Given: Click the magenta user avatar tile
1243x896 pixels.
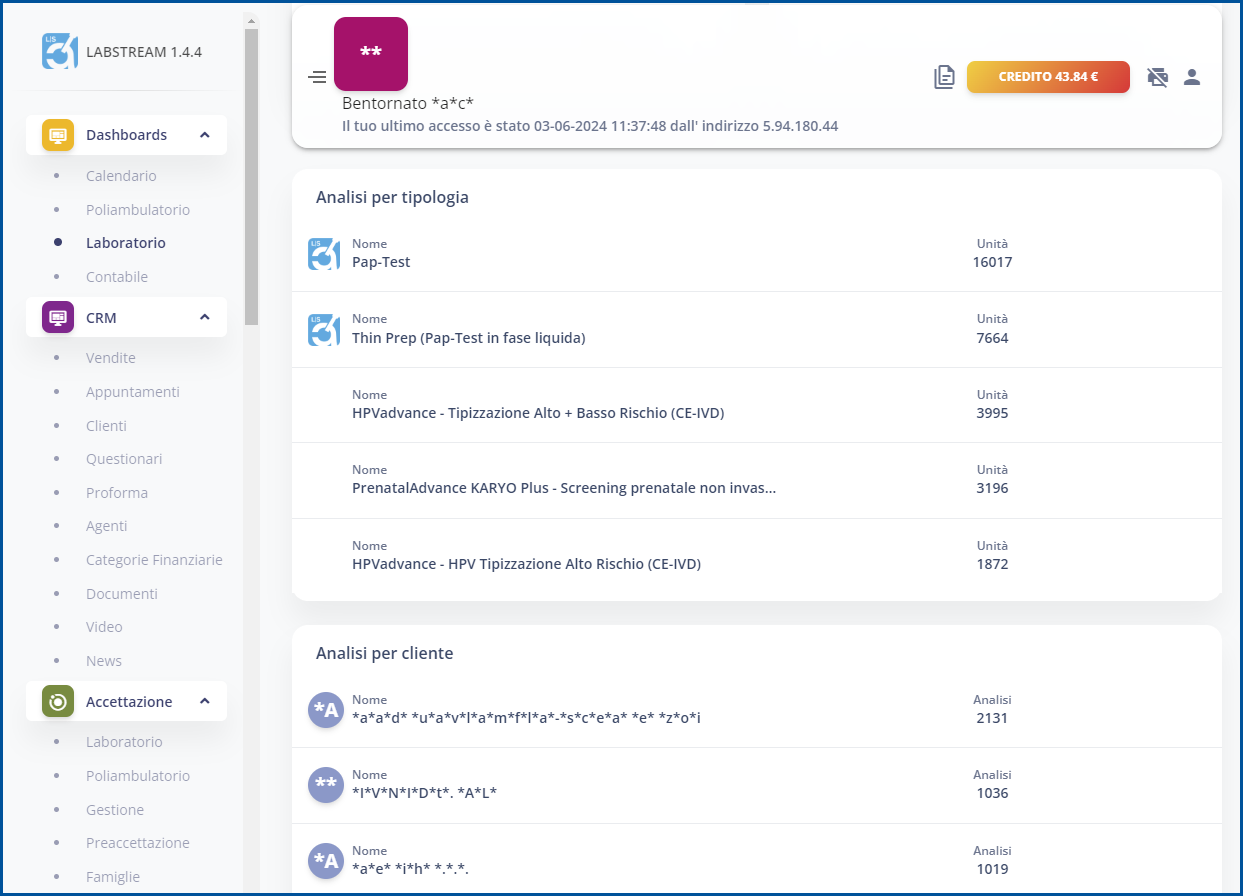Looking at the screenshot, I should click(x=370, y=54).
